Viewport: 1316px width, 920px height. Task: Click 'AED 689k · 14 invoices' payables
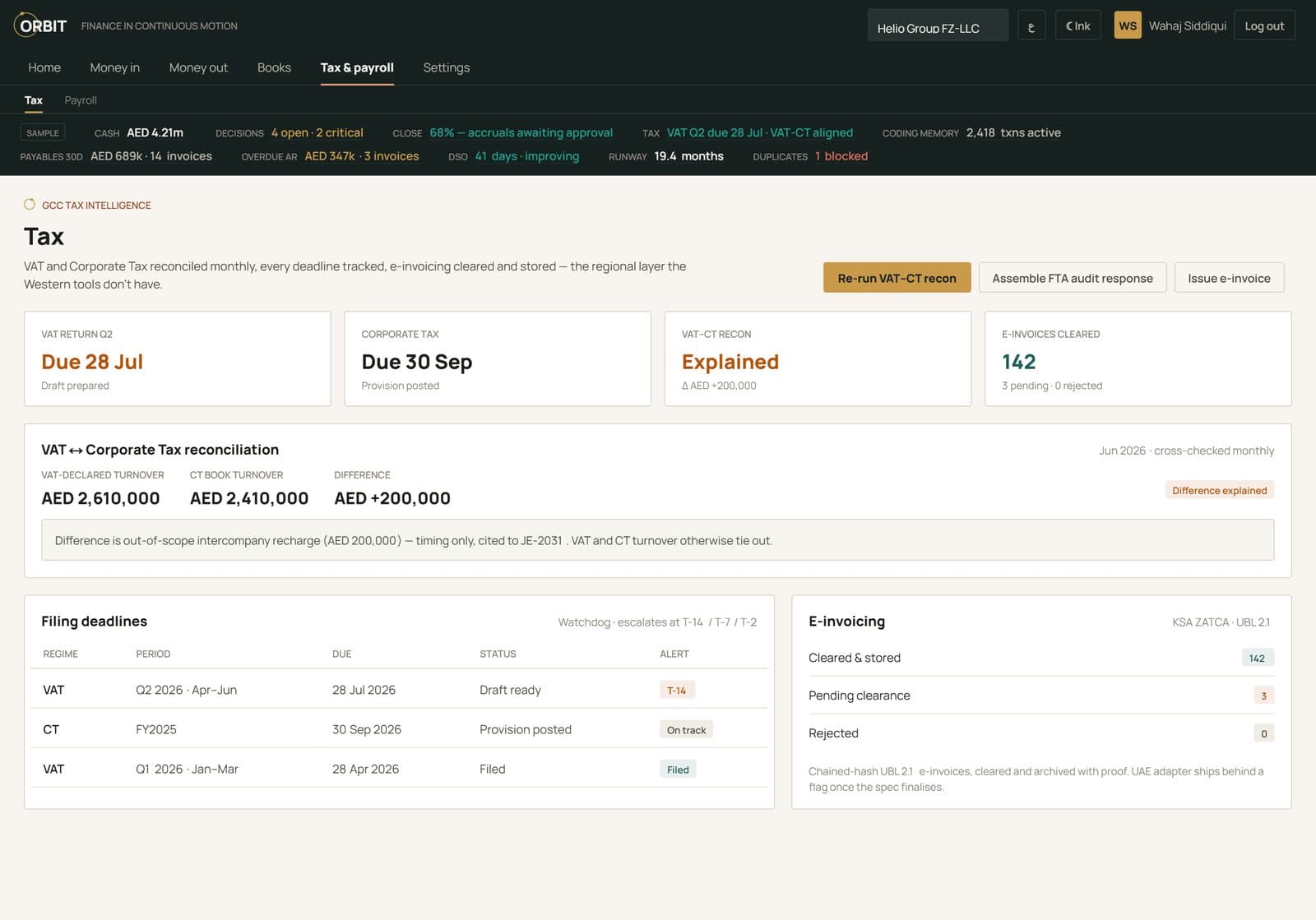pos(151,156)
